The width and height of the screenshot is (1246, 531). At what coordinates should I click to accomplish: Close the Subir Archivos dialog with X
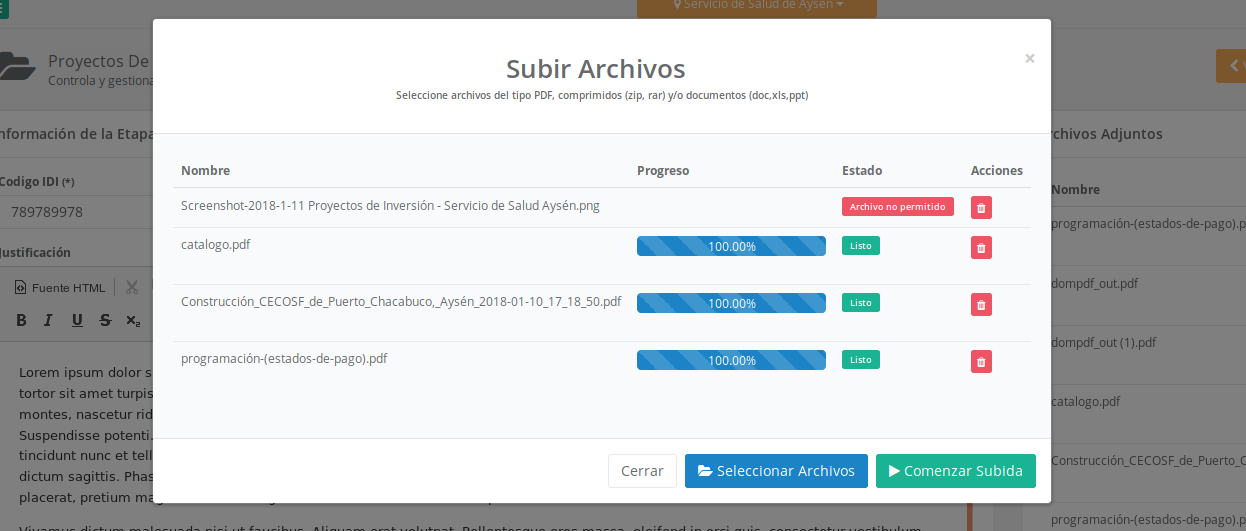pos(1029,59)
